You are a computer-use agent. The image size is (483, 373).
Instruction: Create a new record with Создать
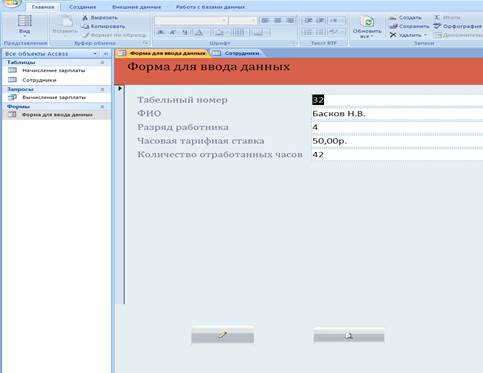405,18
